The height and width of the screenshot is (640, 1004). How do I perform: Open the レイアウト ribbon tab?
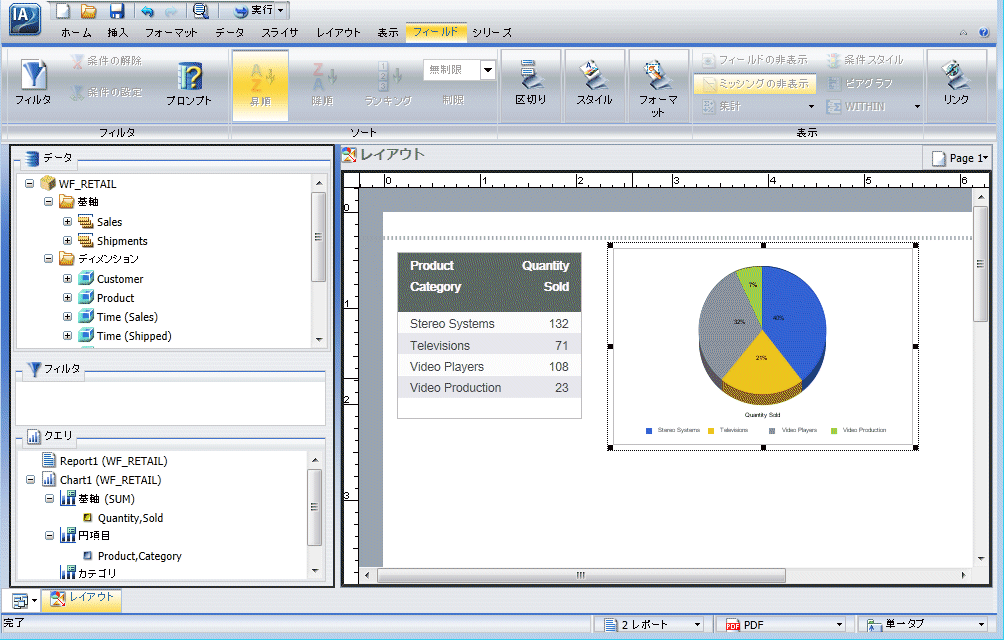pyautogui.click(x=338, y=33)
